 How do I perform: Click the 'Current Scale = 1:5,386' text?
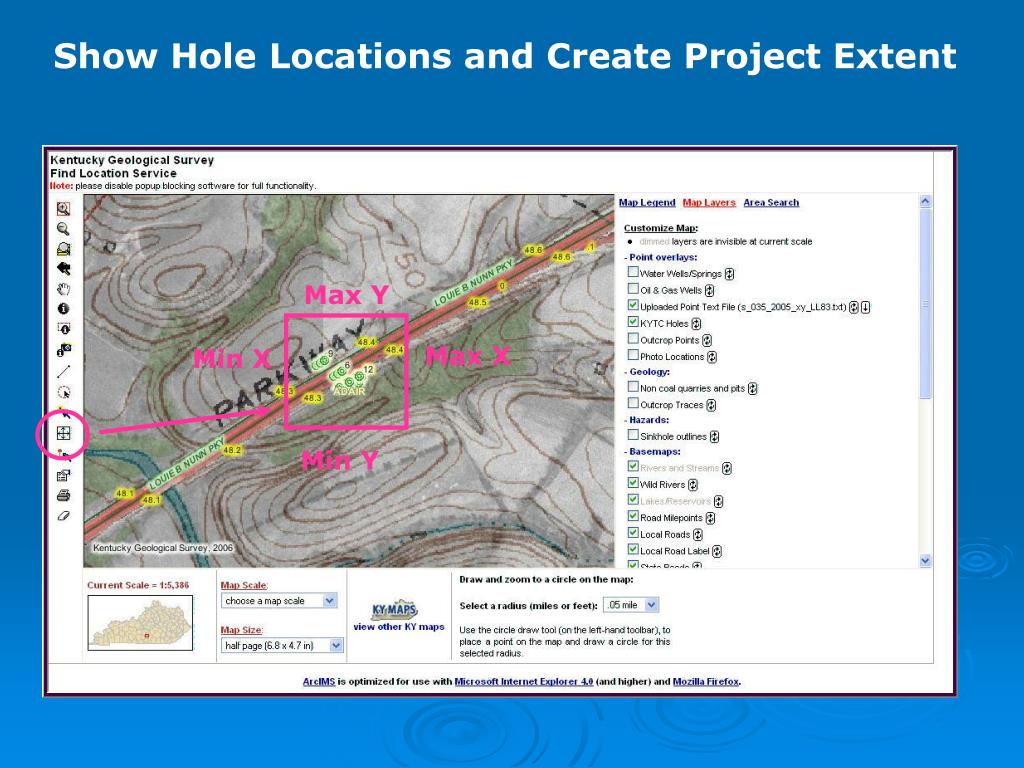pyautogui.click(x=138, y=585)
